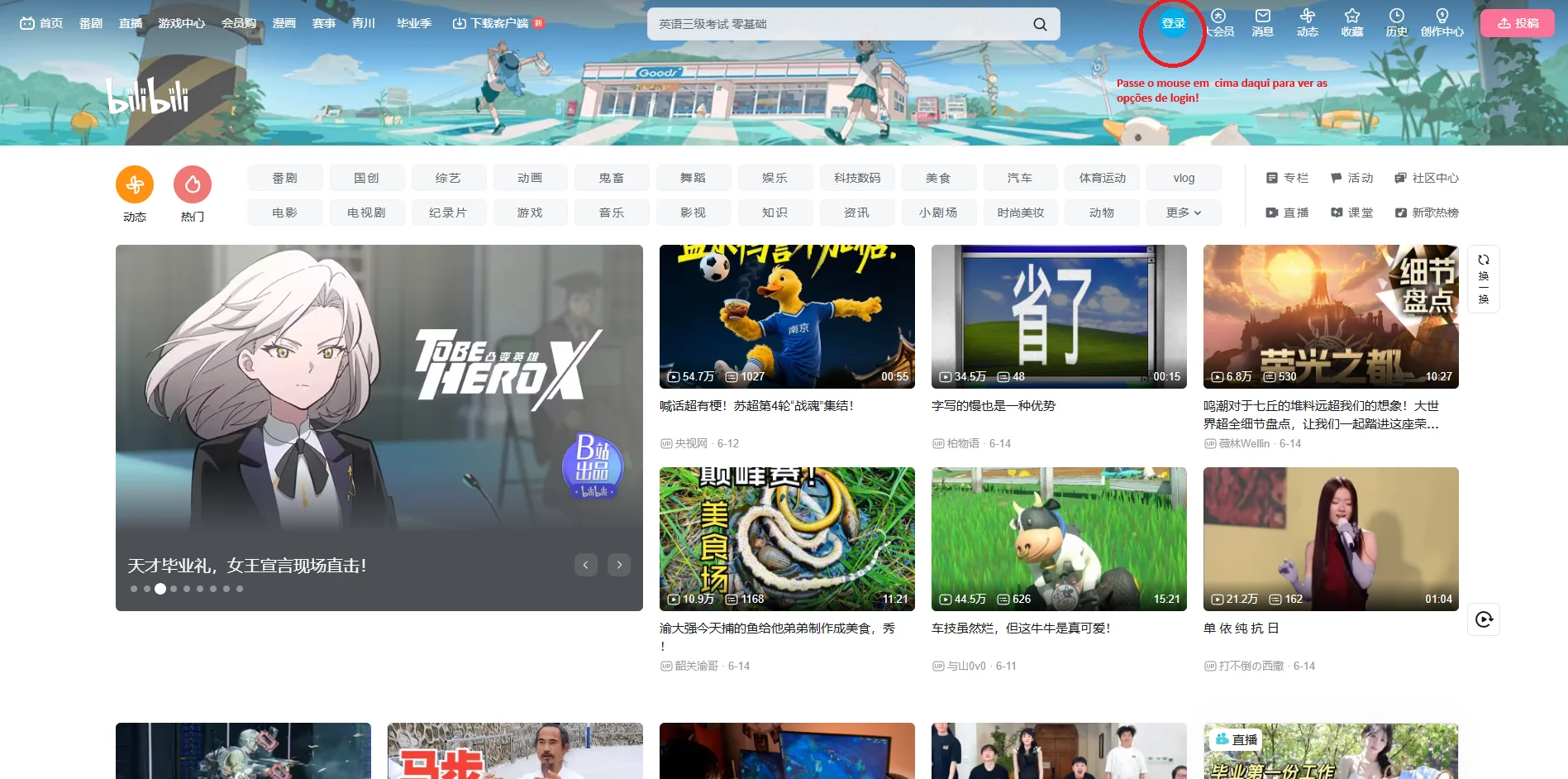Open the 动态 feed icon in the header
This screenshot has width=1568, height=779.
1308,23
